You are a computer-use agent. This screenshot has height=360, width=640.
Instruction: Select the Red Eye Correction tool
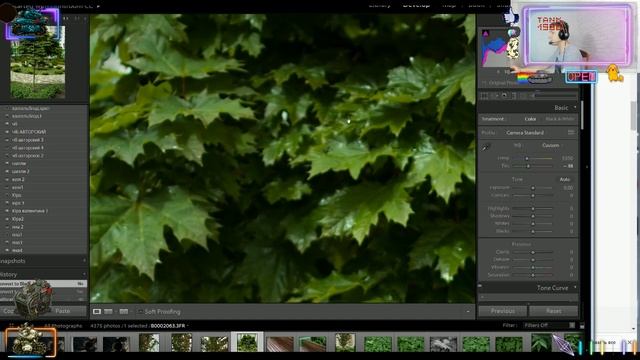[x=504, y=96]
